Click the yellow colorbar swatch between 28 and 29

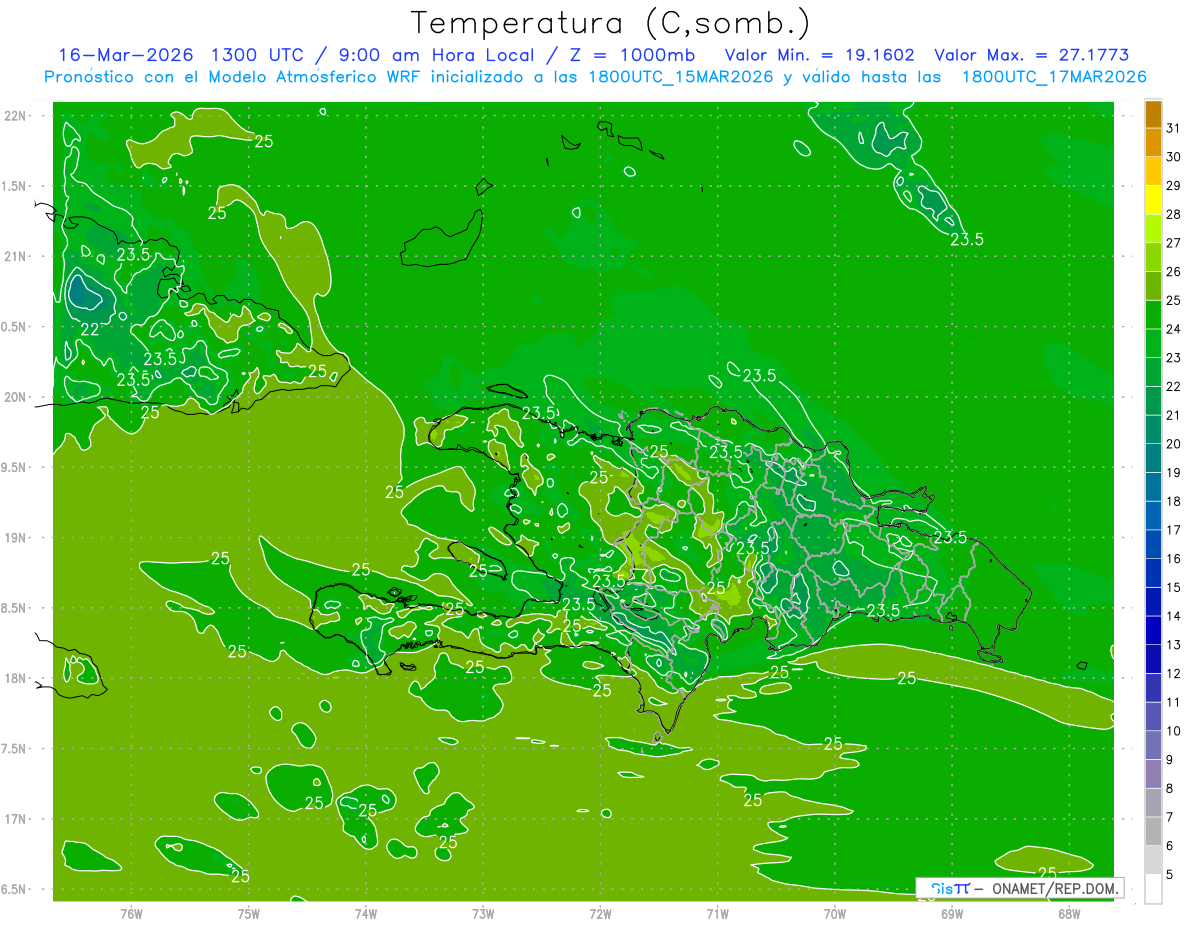pos(1153,200)
